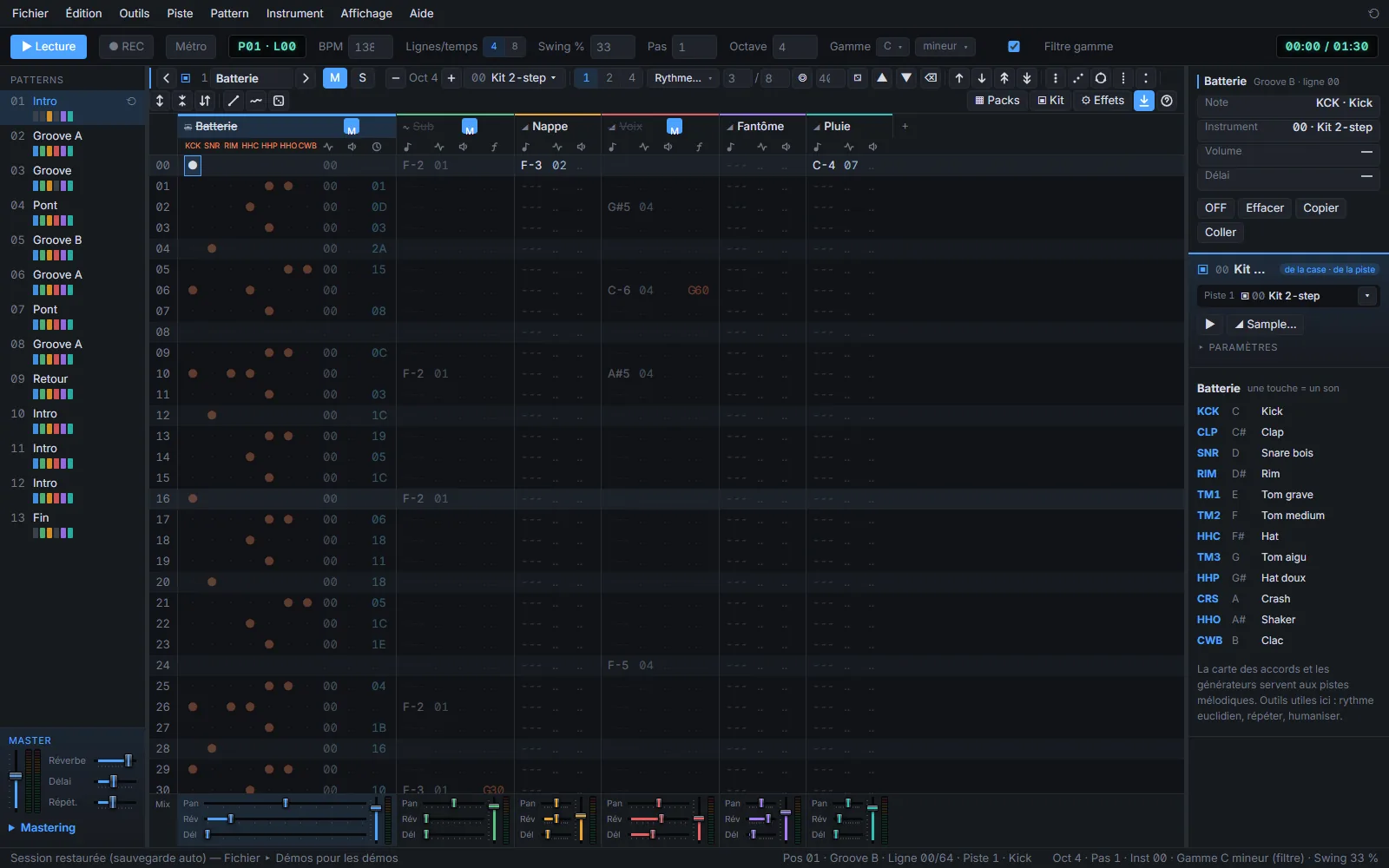Click the download arrow icon next to Effets
The width and height of the screenshot is (1389, 868).
[1144, 101]
